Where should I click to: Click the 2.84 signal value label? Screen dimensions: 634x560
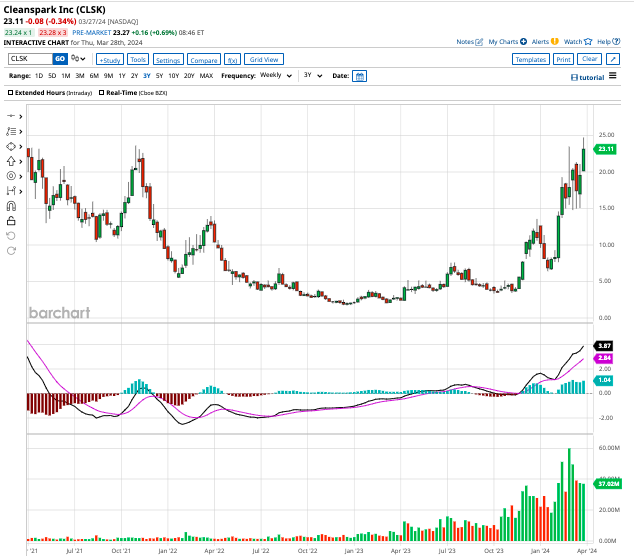tap(604, 358)
